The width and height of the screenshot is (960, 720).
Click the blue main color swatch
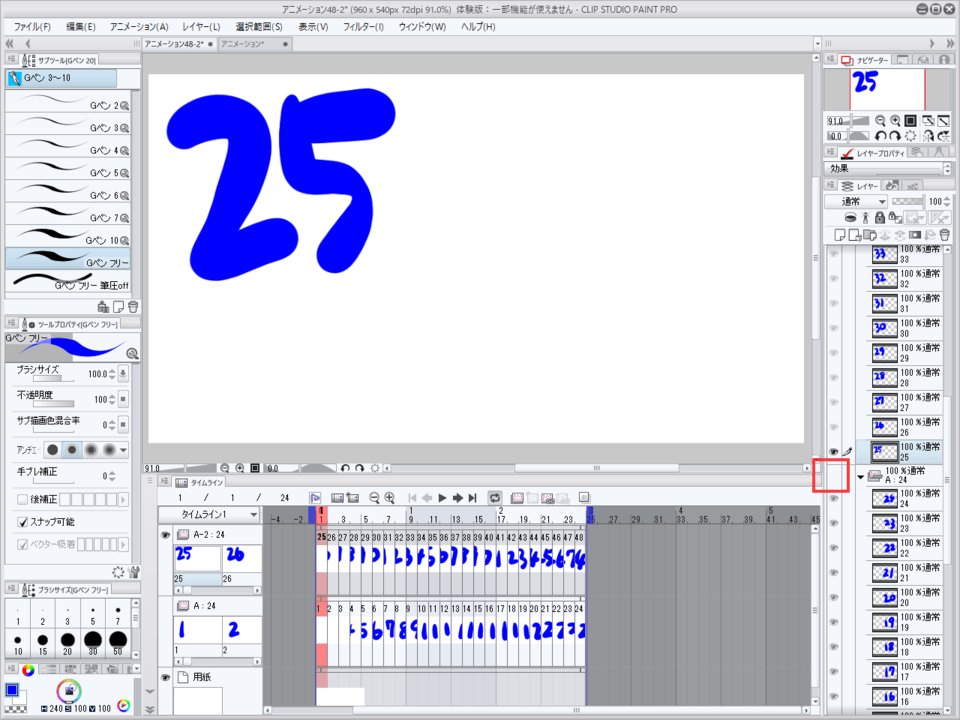[x=11, y=690]
